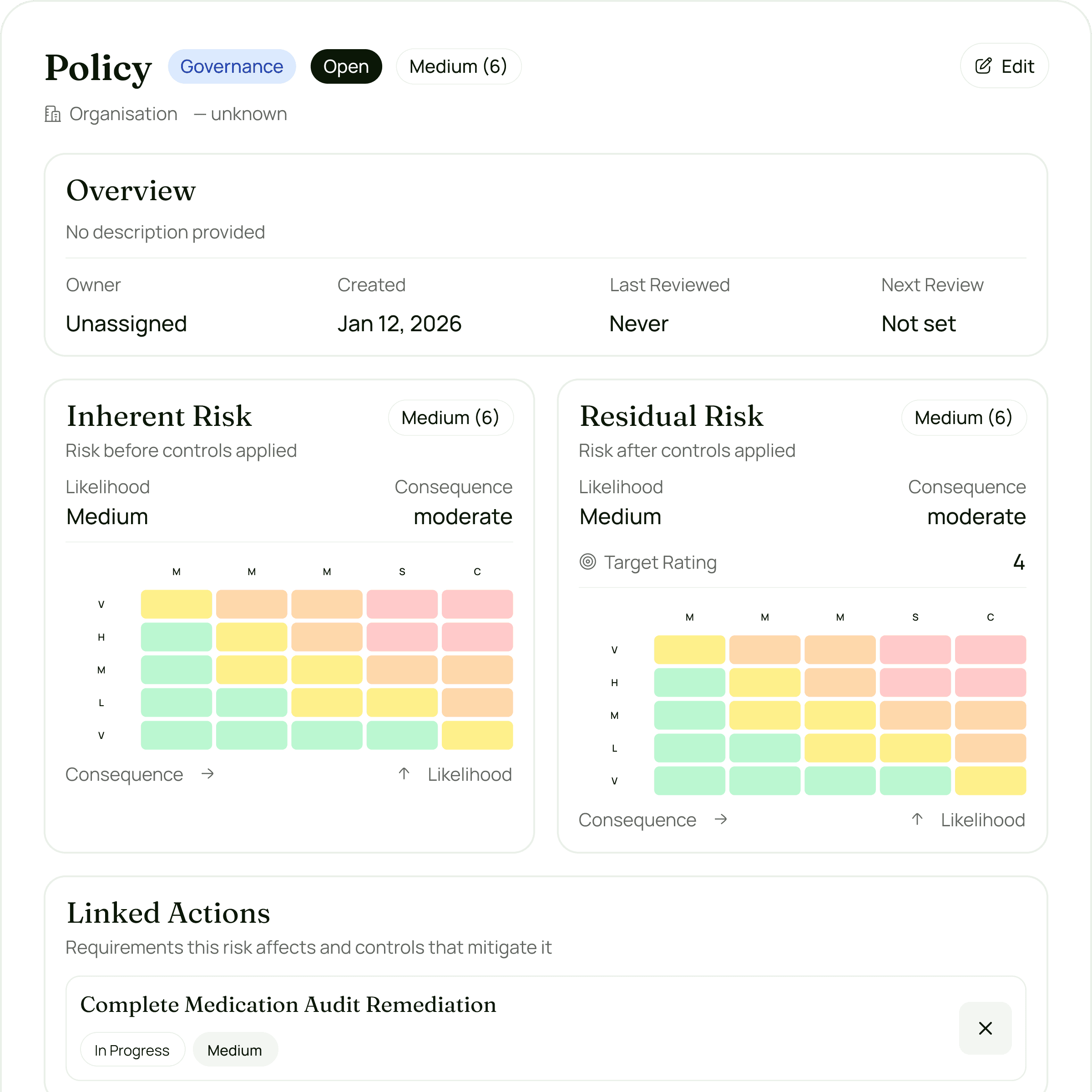Toggle the Open status badge
Viewport: 1092px width, 1092px height.
click(x=346, y=66)
